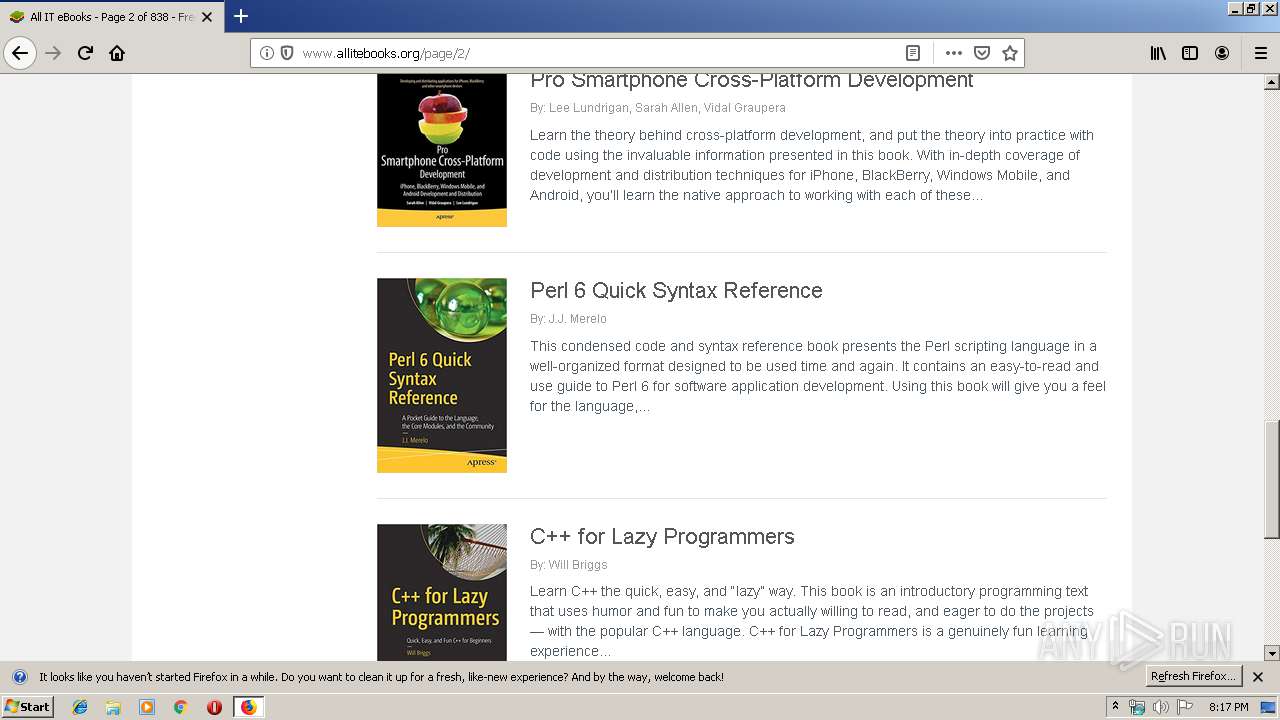This screenshot has width=1280, height=720.
Task: Click the C++ for Lazy Programmers cover
Action: click(x=442, y=592)
